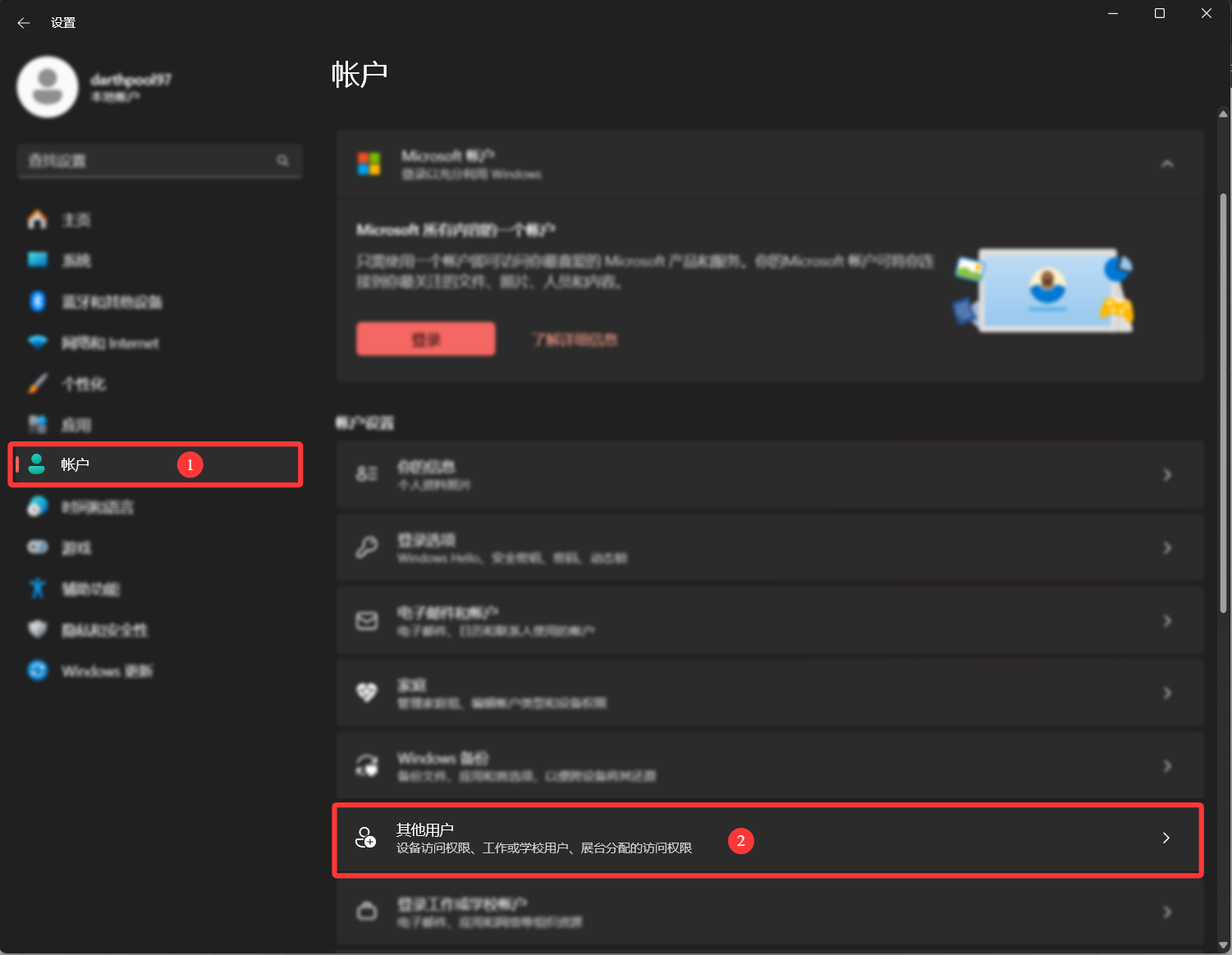This screenshot has height=955, width=1232.
Task: Click the vertical scrollbar on the right
Action: point(1223,402)
